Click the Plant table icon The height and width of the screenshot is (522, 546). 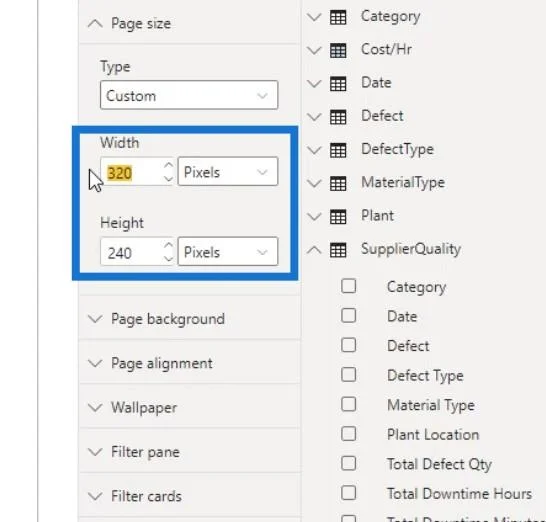point(338,217)
